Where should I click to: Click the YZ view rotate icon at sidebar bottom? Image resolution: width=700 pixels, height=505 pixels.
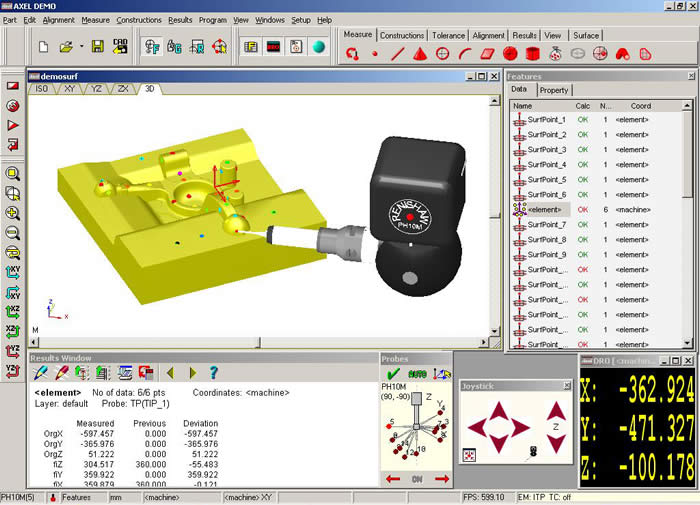pos(12,371)
